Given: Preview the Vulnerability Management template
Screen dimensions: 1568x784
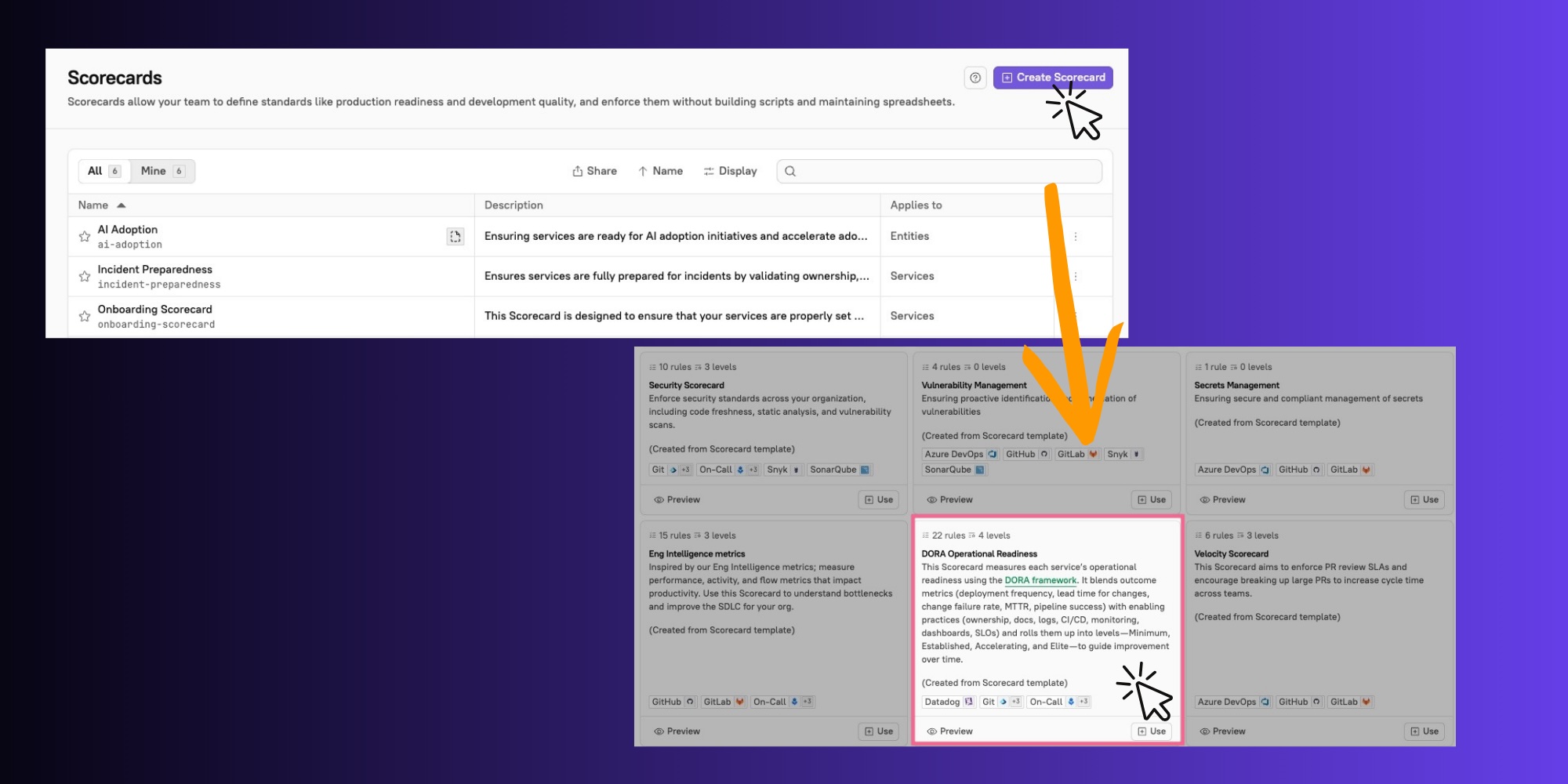Looking at the screenshot, I should 950,500.
